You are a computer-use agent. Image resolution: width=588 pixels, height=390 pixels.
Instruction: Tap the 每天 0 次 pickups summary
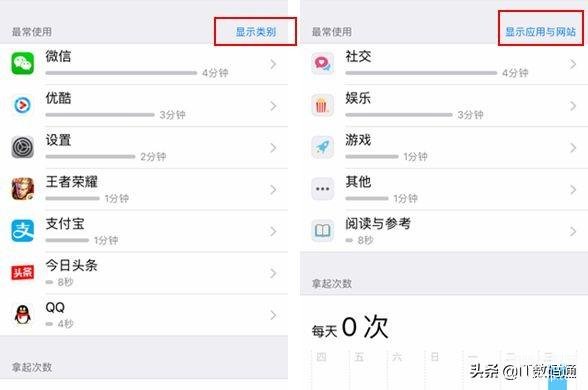[x=350, y=328]
